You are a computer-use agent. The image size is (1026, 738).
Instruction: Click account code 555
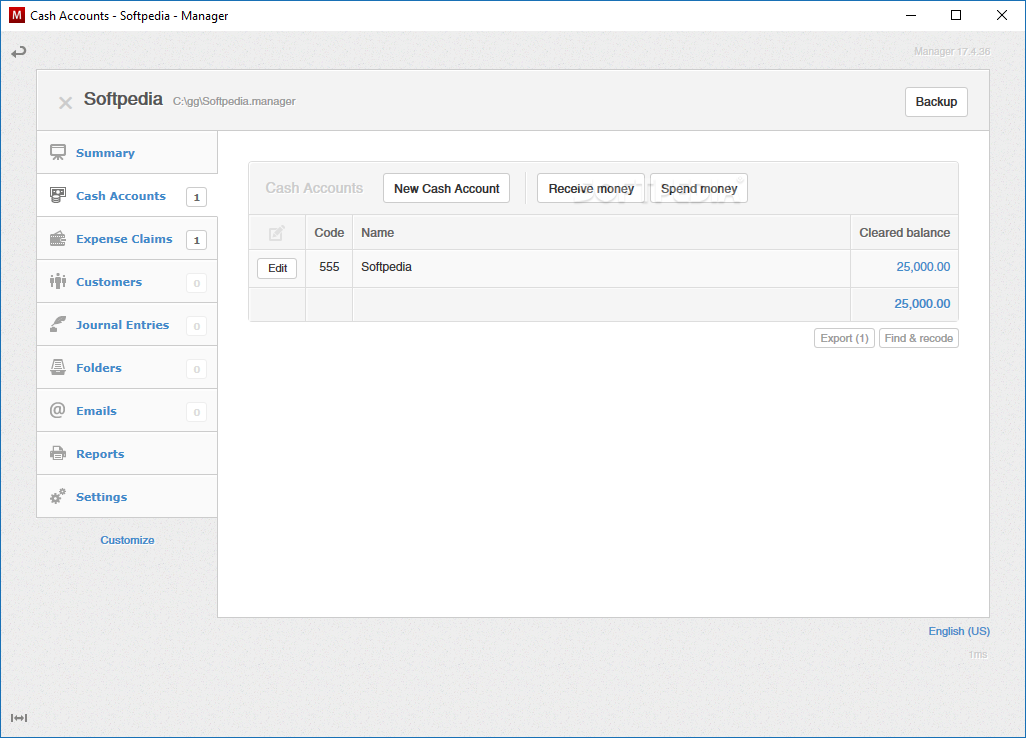tap(329, 267)
